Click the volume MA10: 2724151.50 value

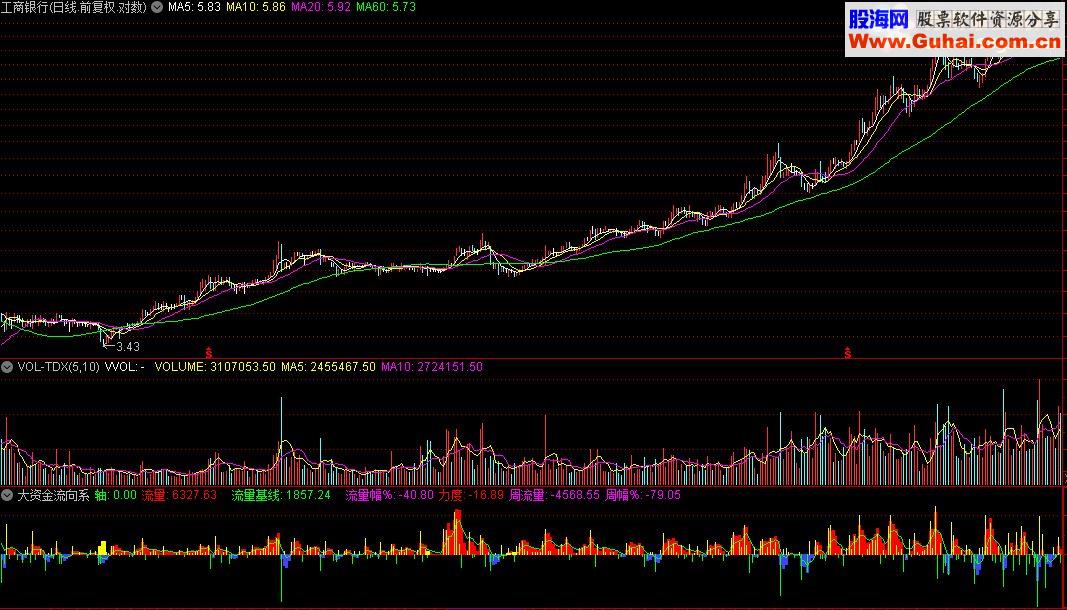click(x=432, y=367)
